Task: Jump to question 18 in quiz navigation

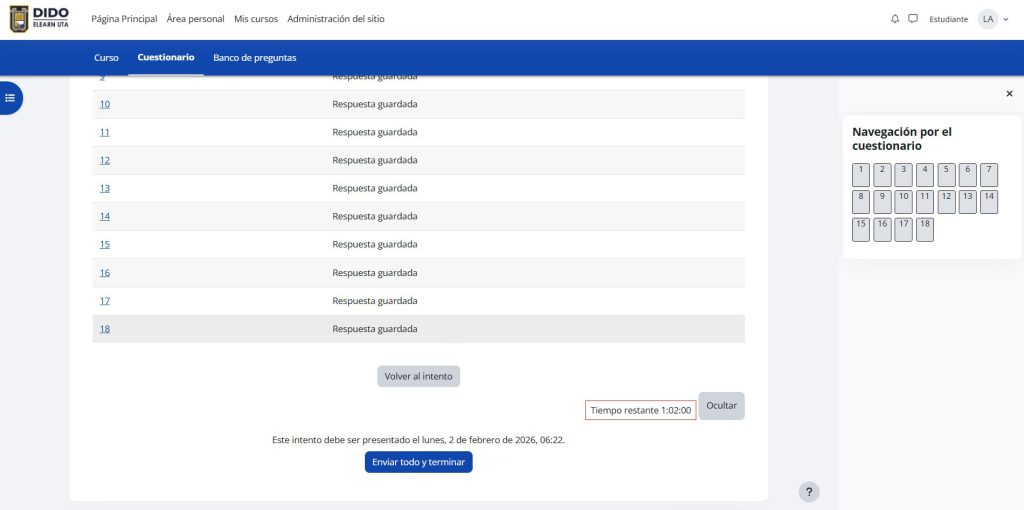Action: tap(925, 230)
